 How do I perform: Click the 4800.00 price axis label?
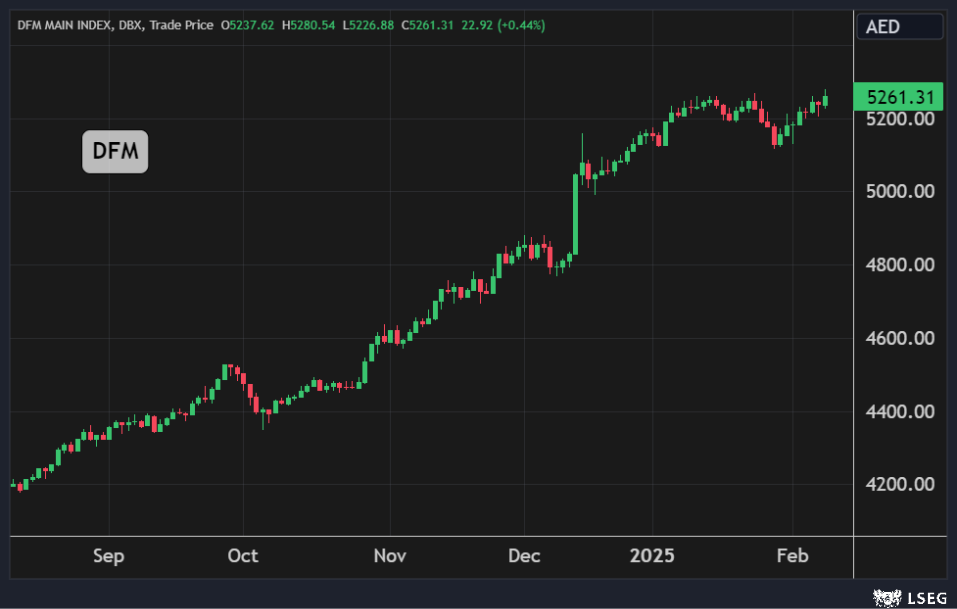900,265
